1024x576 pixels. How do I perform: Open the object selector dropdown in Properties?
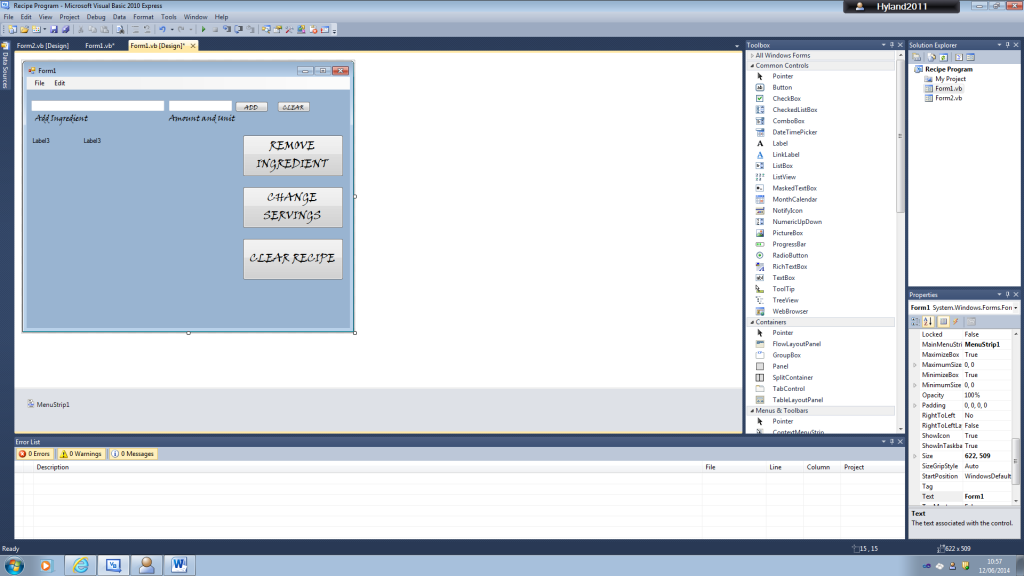[1015, 307]
